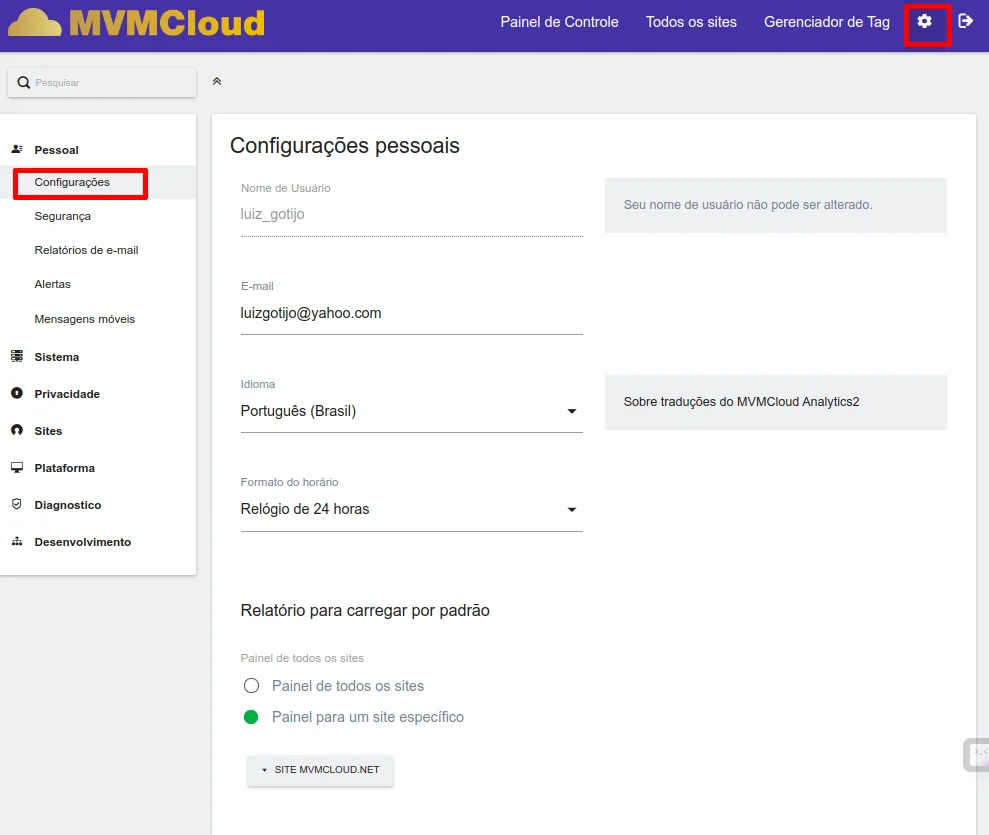The image size is (989, 835).
Task: Open Relatórios de e-mail in sidebar
Action: click(86, 250)
